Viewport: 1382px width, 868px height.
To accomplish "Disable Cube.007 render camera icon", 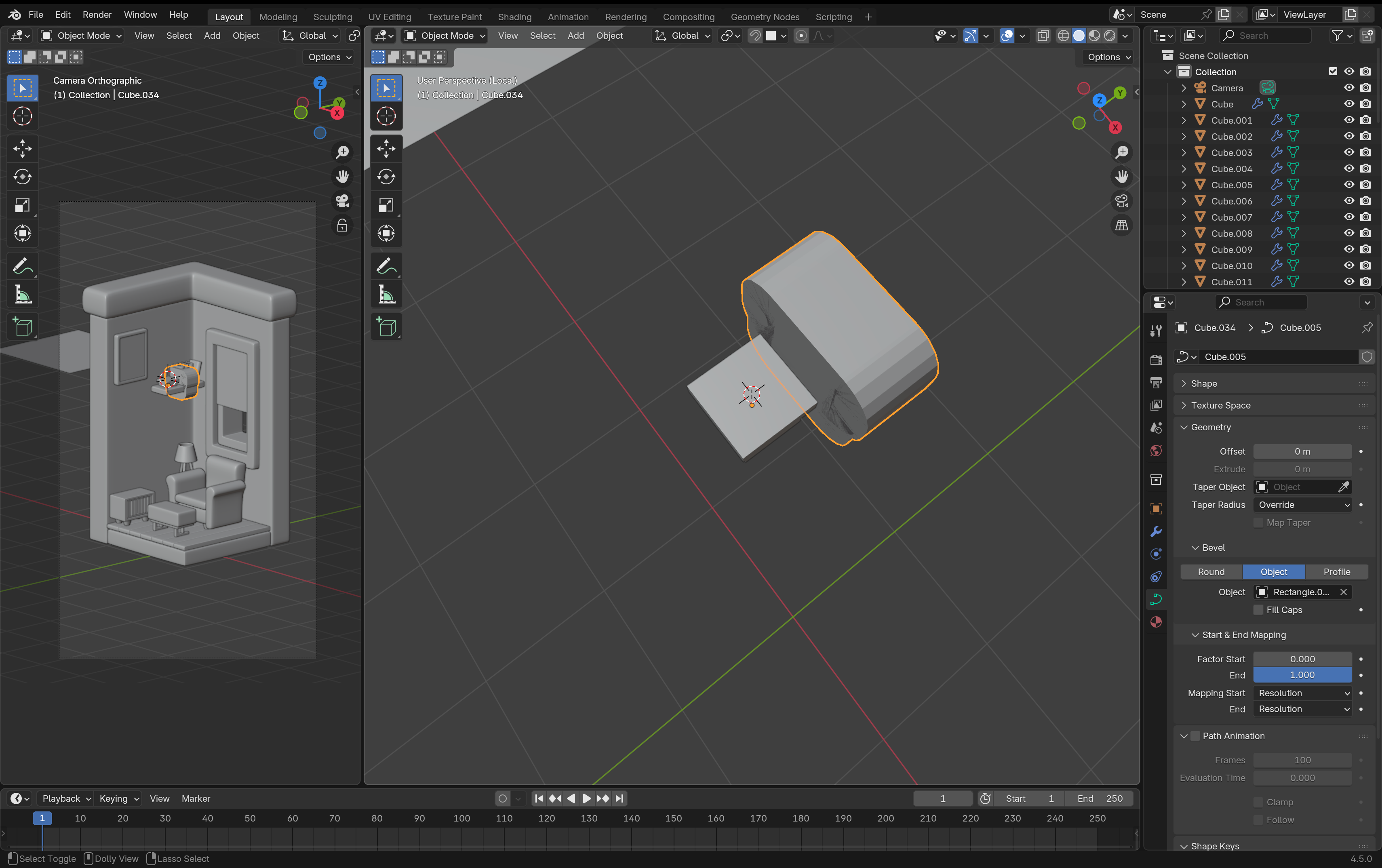I will [x=1365, y=217].
